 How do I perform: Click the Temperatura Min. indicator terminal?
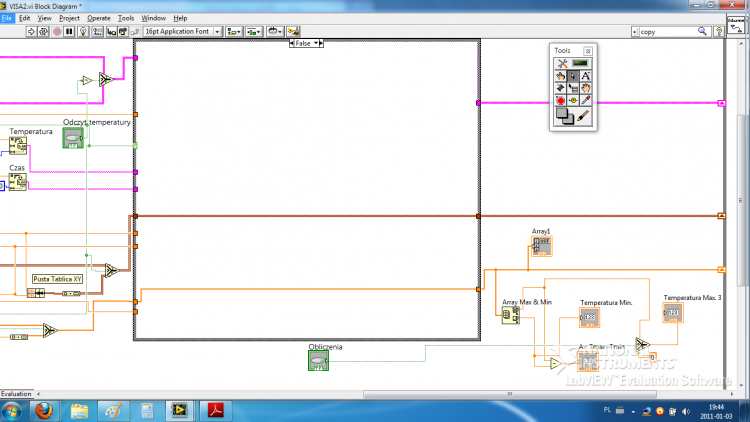(589, 318)
